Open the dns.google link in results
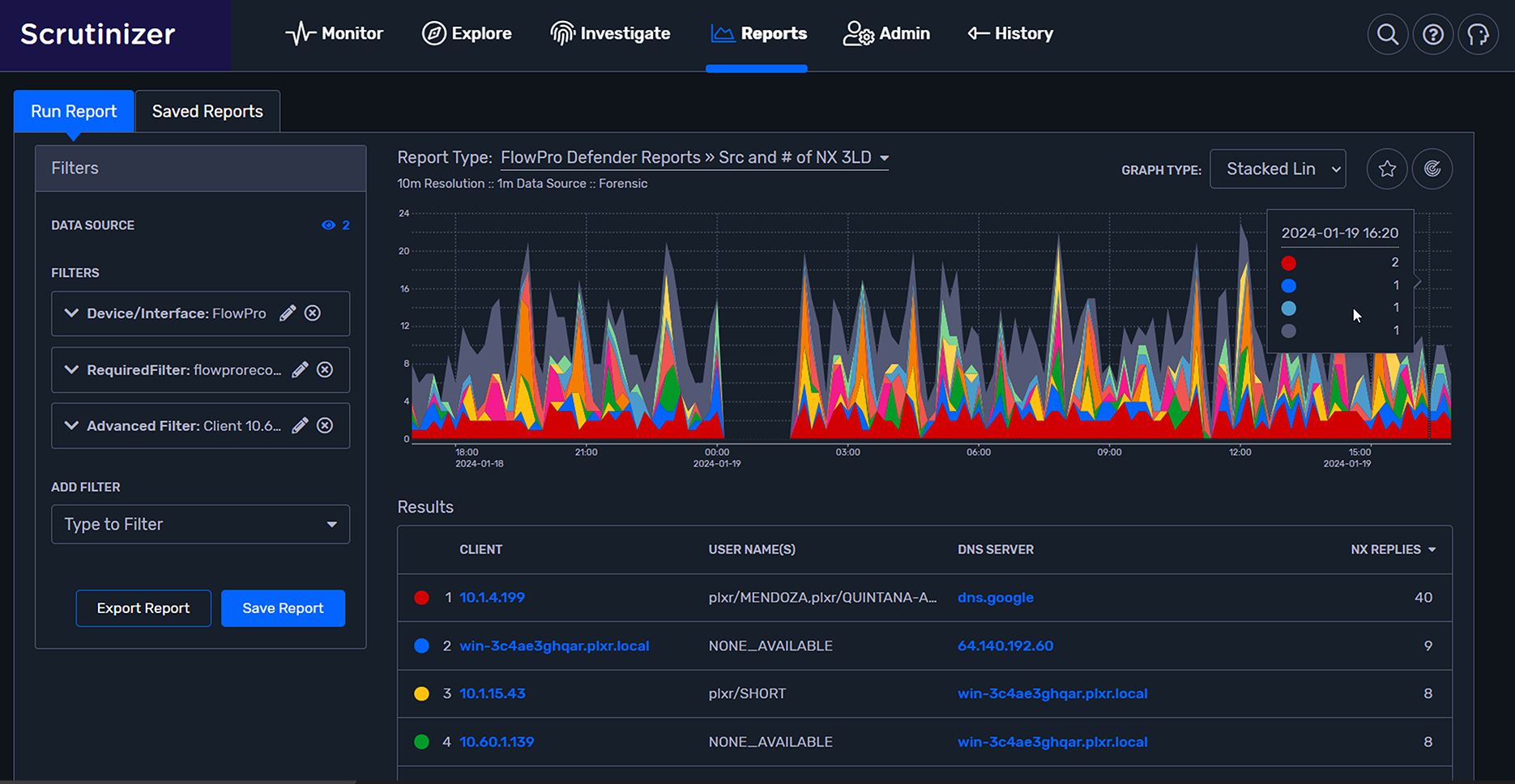 click(x=996, y=598)
